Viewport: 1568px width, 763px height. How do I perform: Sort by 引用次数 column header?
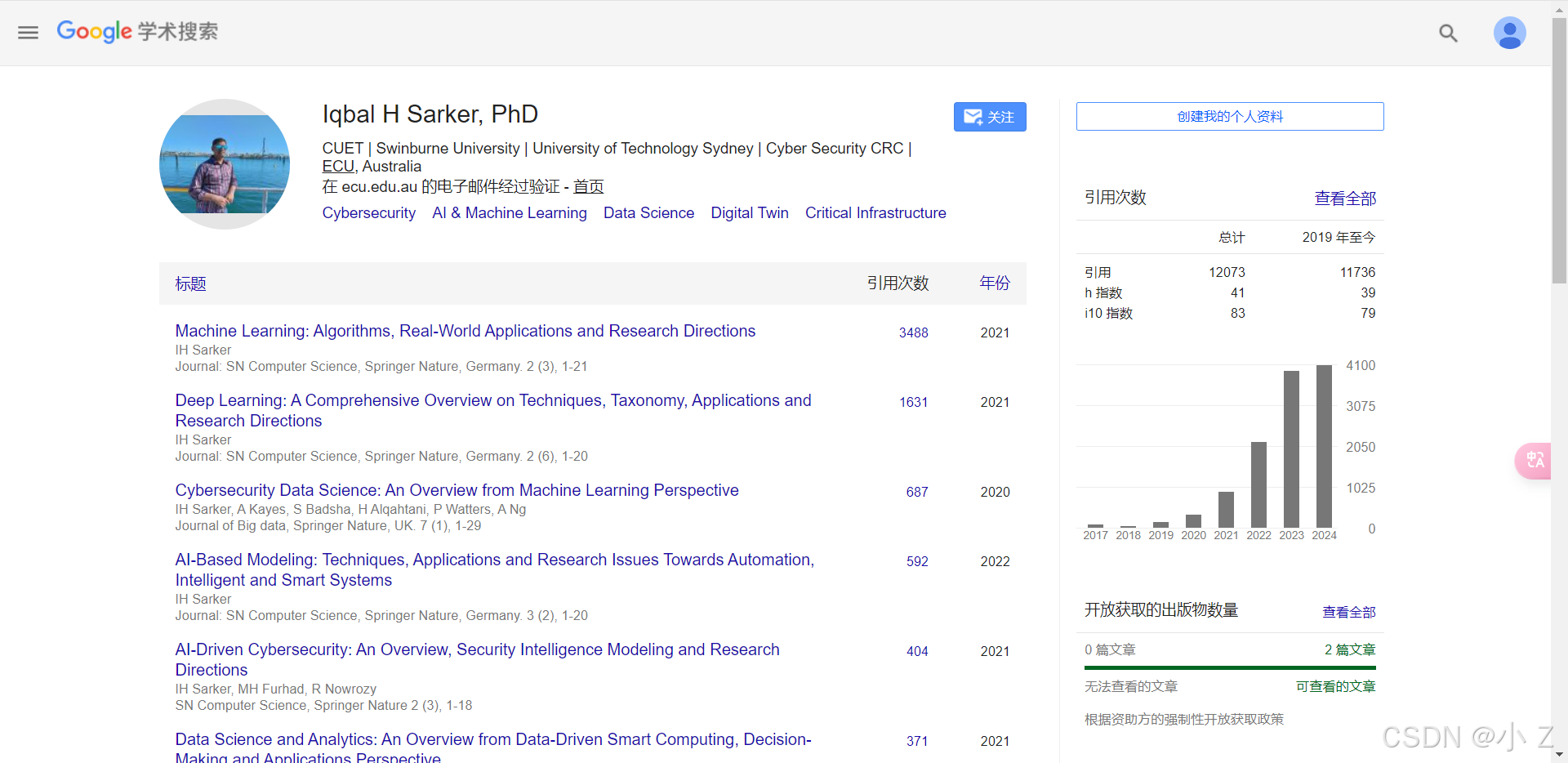(x=898, y=283)
